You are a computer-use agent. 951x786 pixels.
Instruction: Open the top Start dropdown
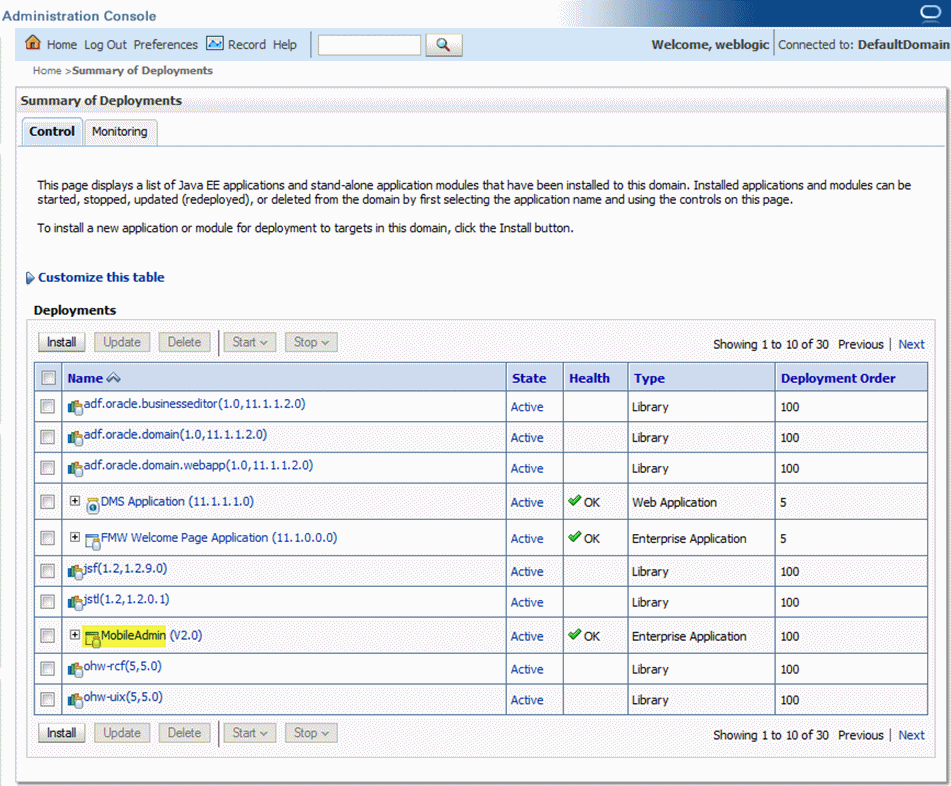point(250,342)
